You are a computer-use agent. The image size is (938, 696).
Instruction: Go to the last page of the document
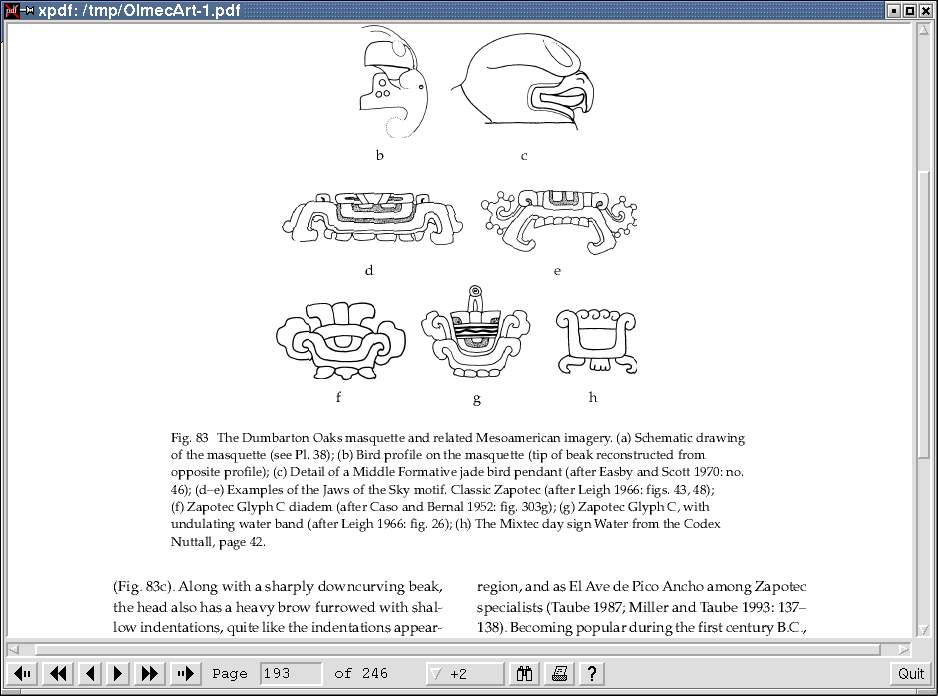click(x=185, y=674)
